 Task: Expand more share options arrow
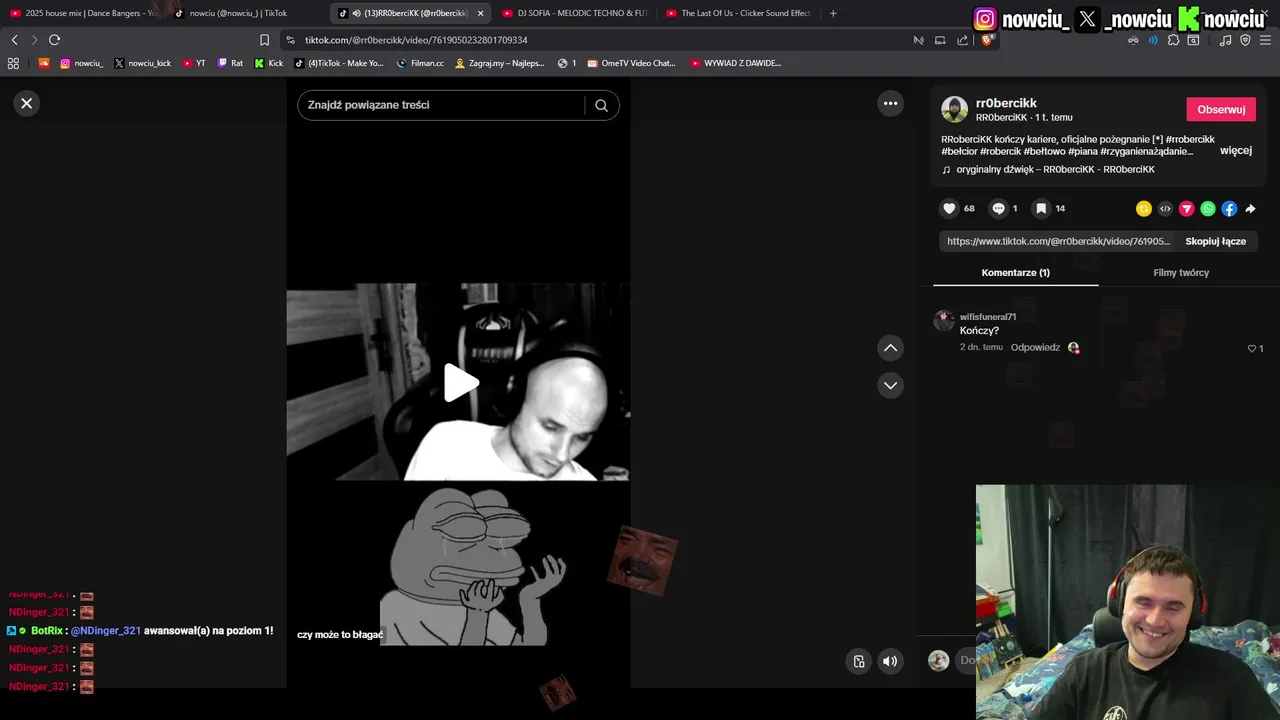click(1250, 209)
